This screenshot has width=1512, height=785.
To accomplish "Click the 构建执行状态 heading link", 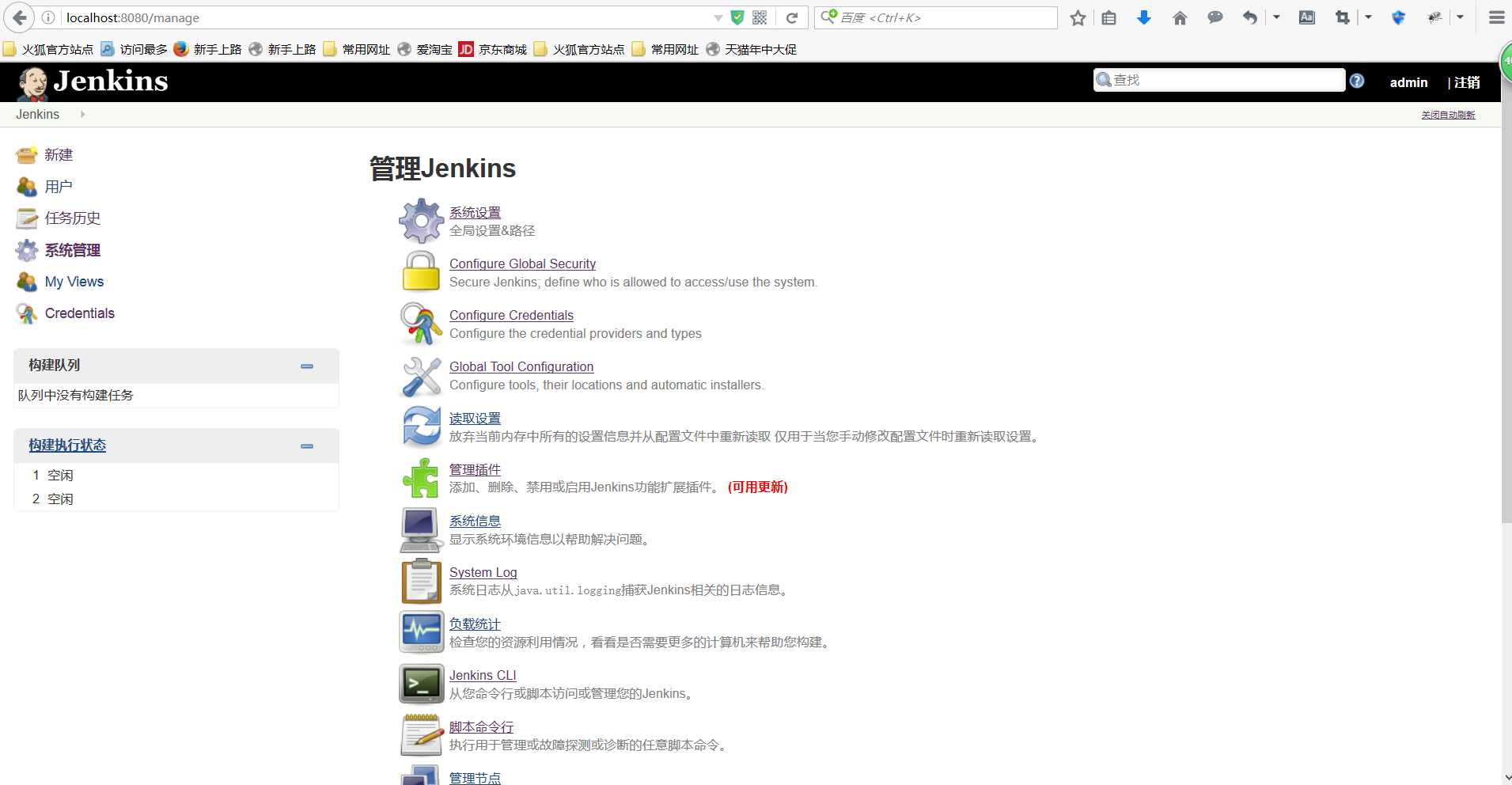I will pos(67,446).
